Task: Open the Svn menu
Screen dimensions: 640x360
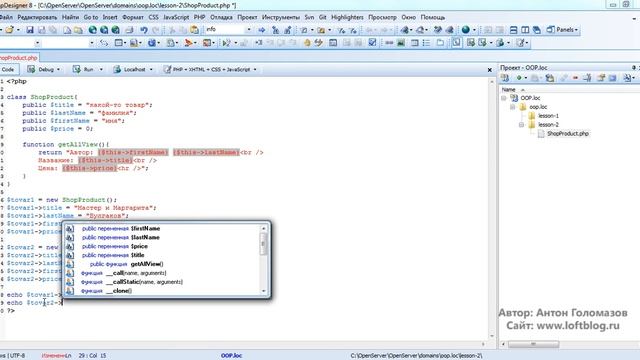Action: click(x=309, y=17)
